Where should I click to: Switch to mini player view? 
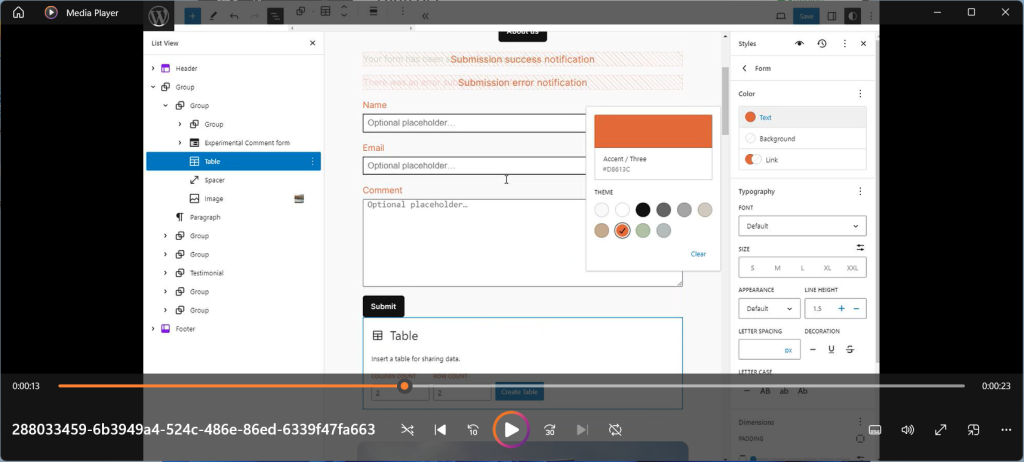click(973, 430)
